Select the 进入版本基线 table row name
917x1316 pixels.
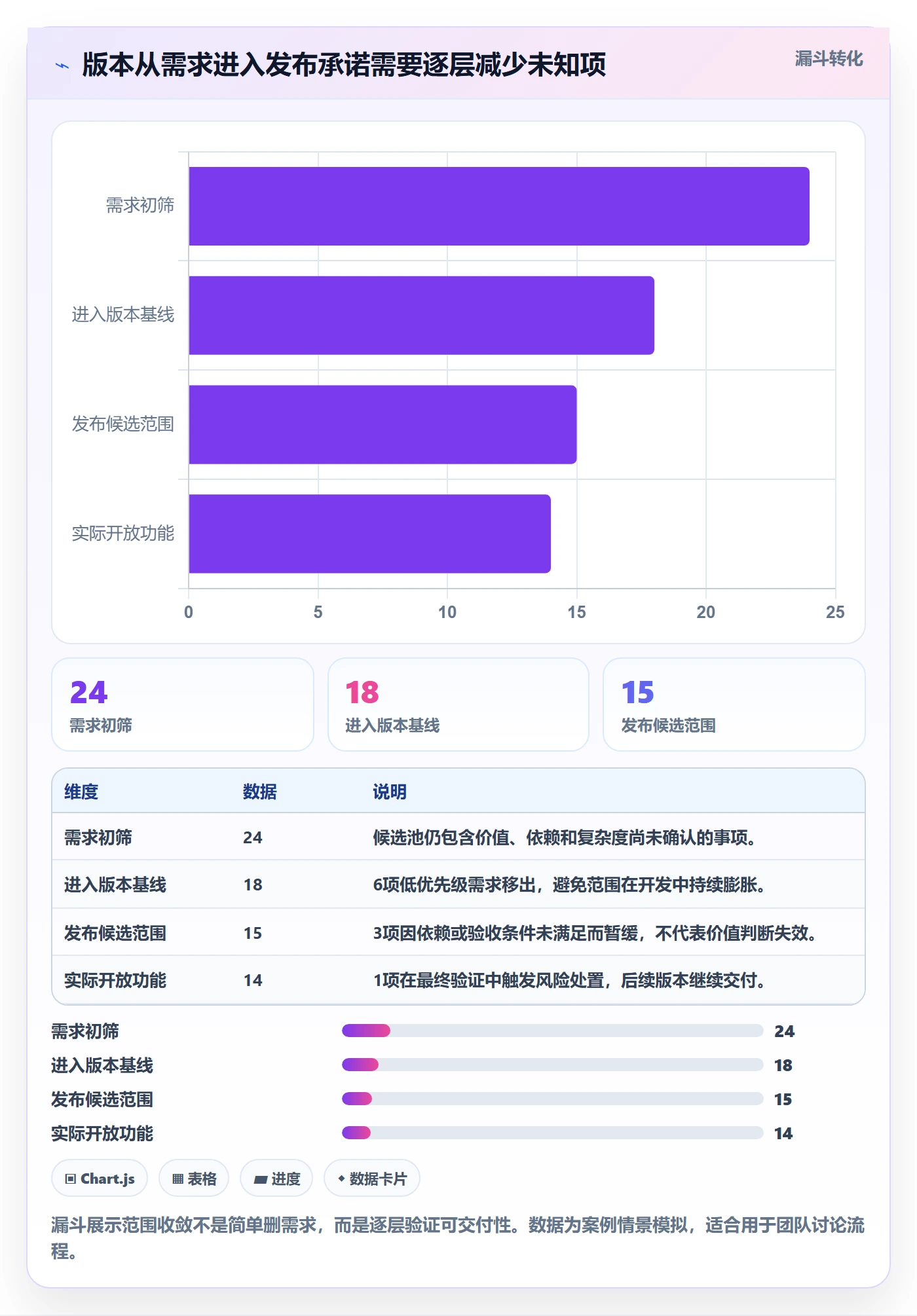coord(115,885)
